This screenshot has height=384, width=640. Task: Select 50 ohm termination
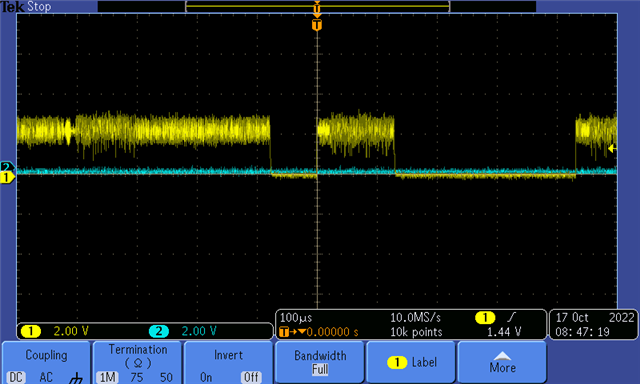click(166, 377)
